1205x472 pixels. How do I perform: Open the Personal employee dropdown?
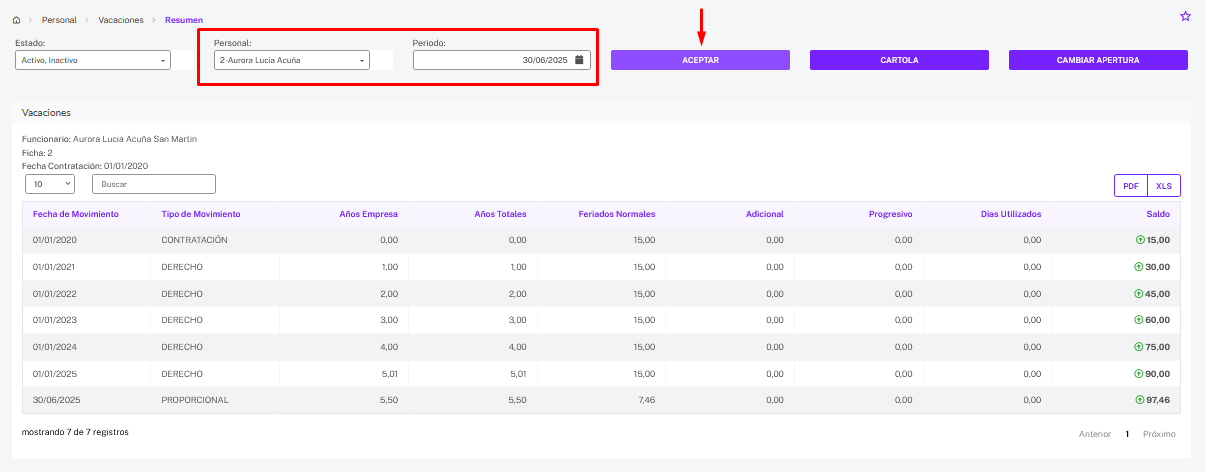click(x=292, y=60)
